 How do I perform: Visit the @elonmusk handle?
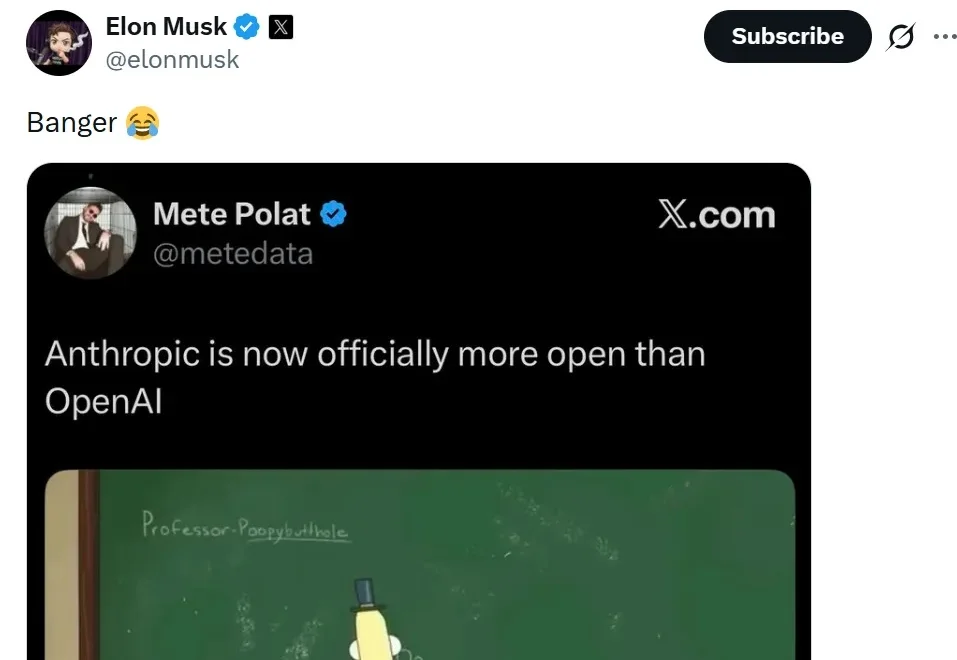point(172,60)
